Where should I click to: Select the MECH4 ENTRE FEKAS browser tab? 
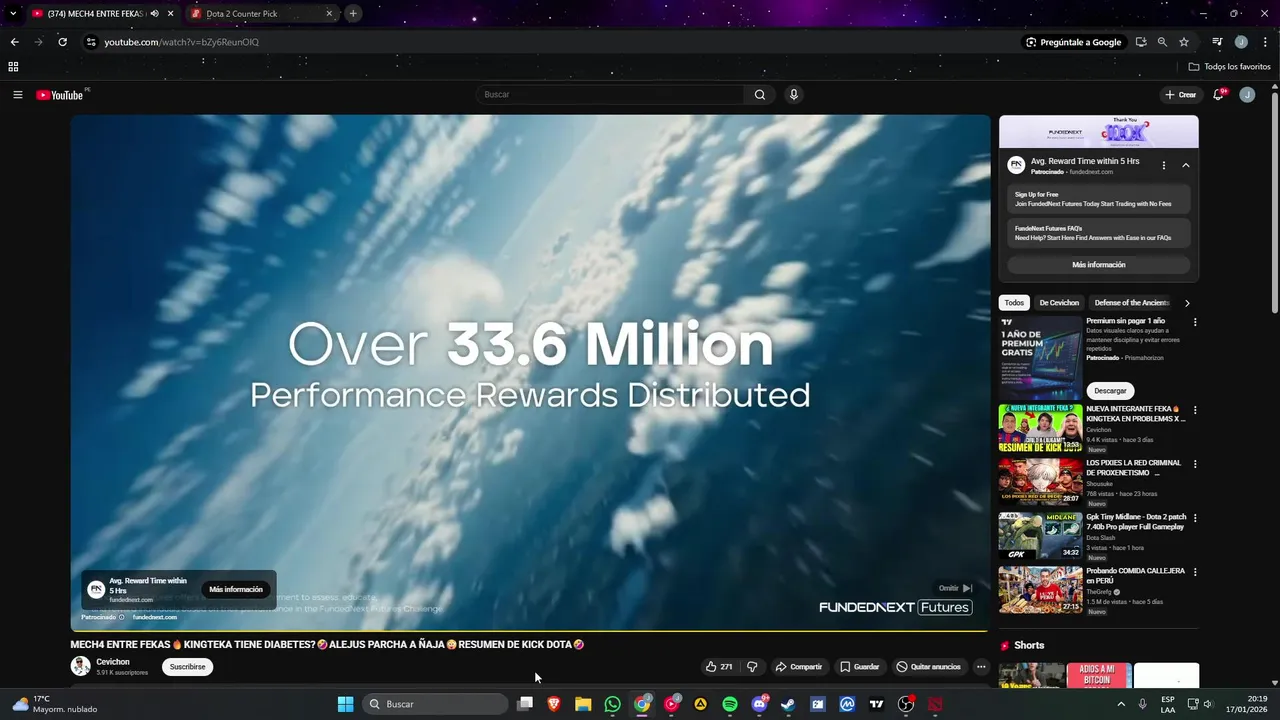click(x=102, y=14)
